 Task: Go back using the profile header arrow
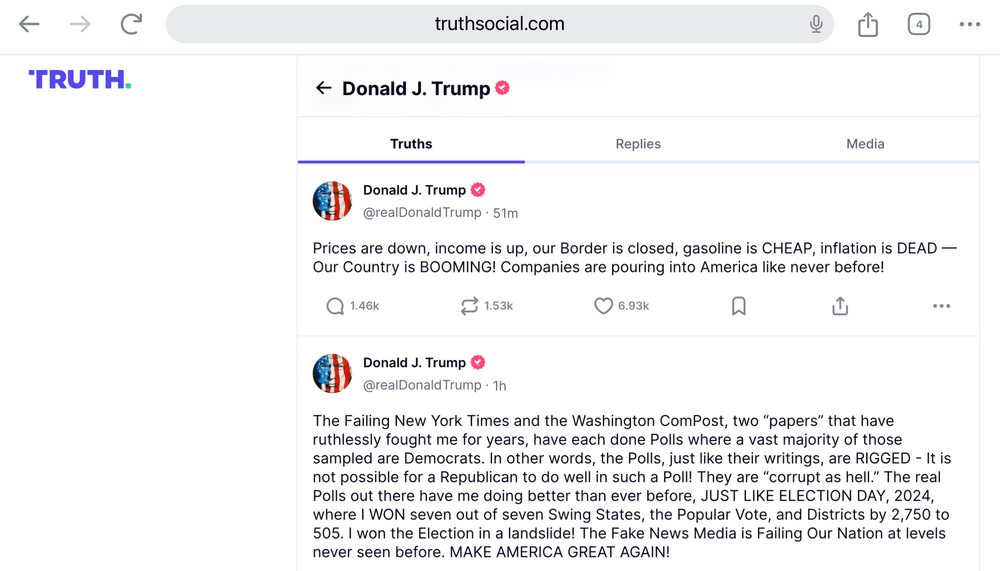pyautogui.click(x=323, y=88)
